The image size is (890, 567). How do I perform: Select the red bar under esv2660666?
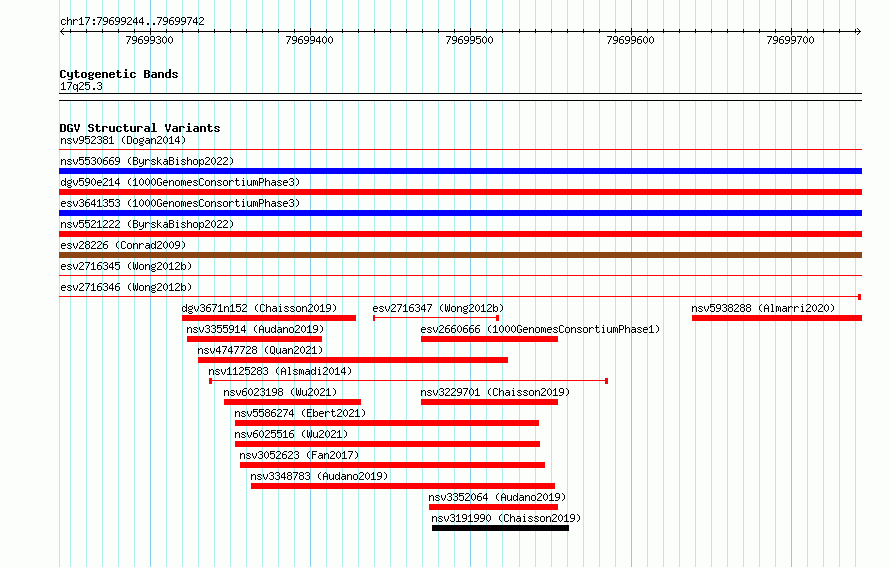(x=489, y=339)
